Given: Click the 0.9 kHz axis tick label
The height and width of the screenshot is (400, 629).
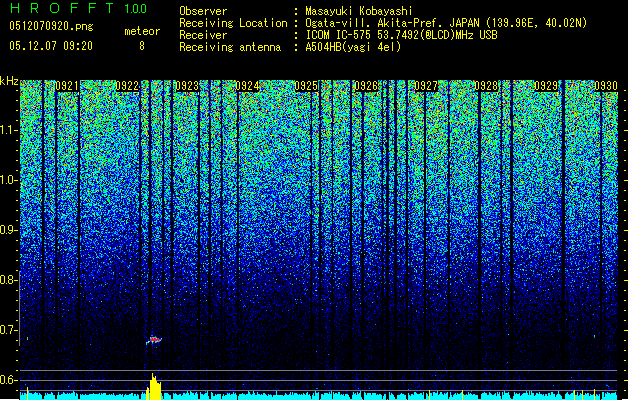Looking at the screenshot, I should pyautogui.click(x=8, y=230).
